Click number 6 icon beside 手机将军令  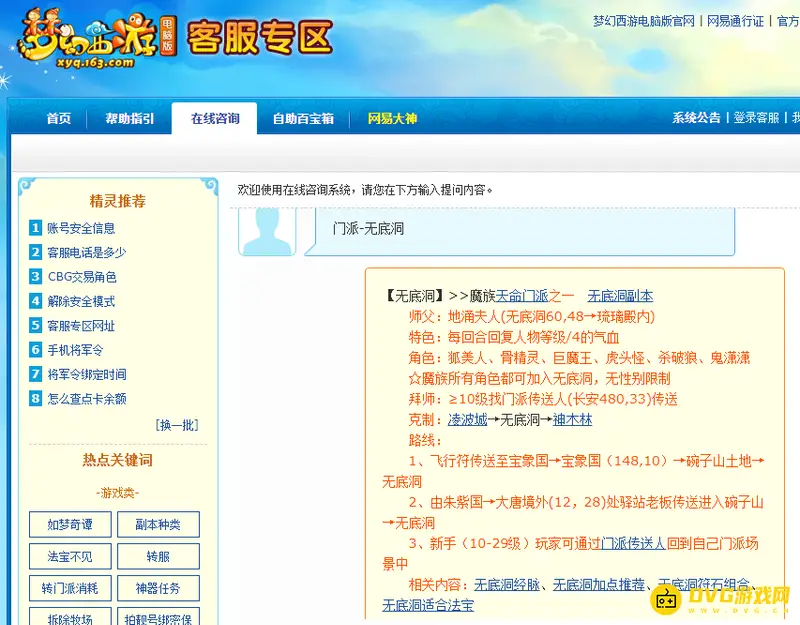point(35,349)
